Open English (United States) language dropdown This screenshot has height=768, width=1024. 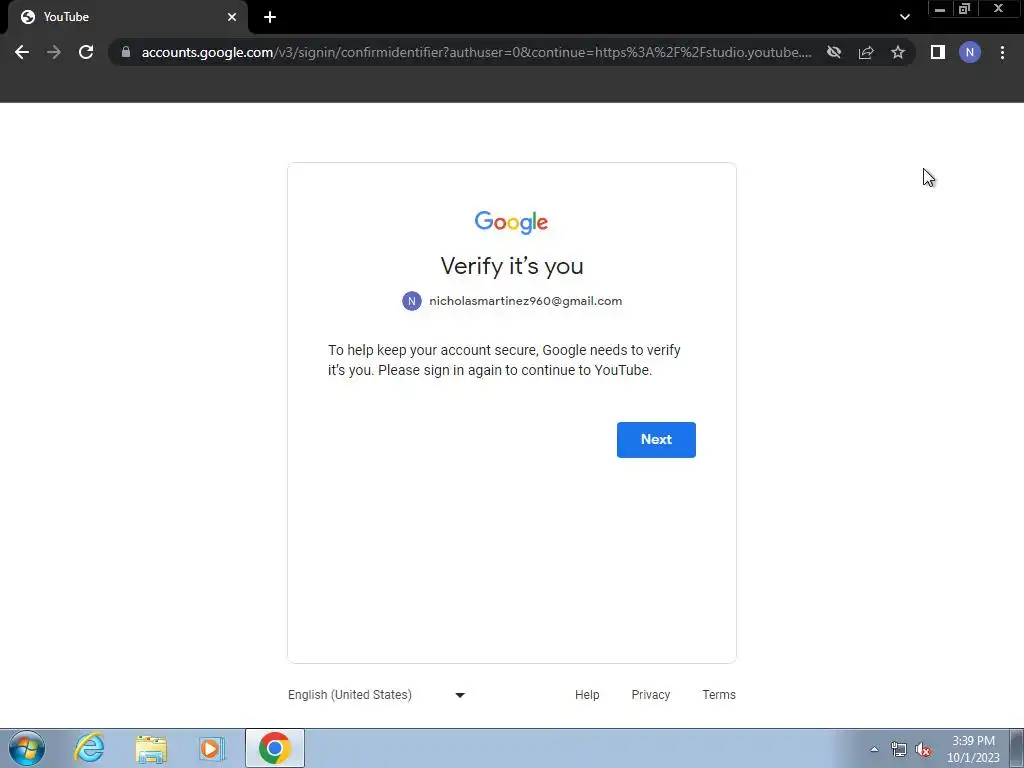pyautogui.click(x=377, y=695)
